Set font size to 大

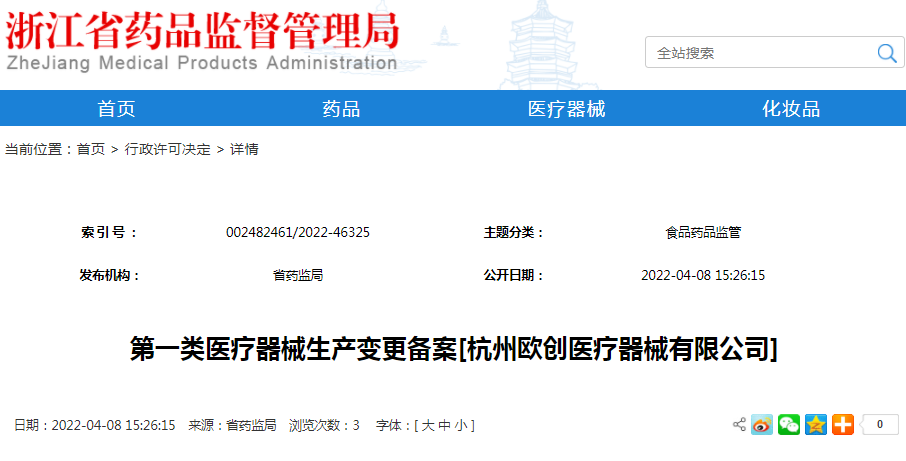(428, 426)
